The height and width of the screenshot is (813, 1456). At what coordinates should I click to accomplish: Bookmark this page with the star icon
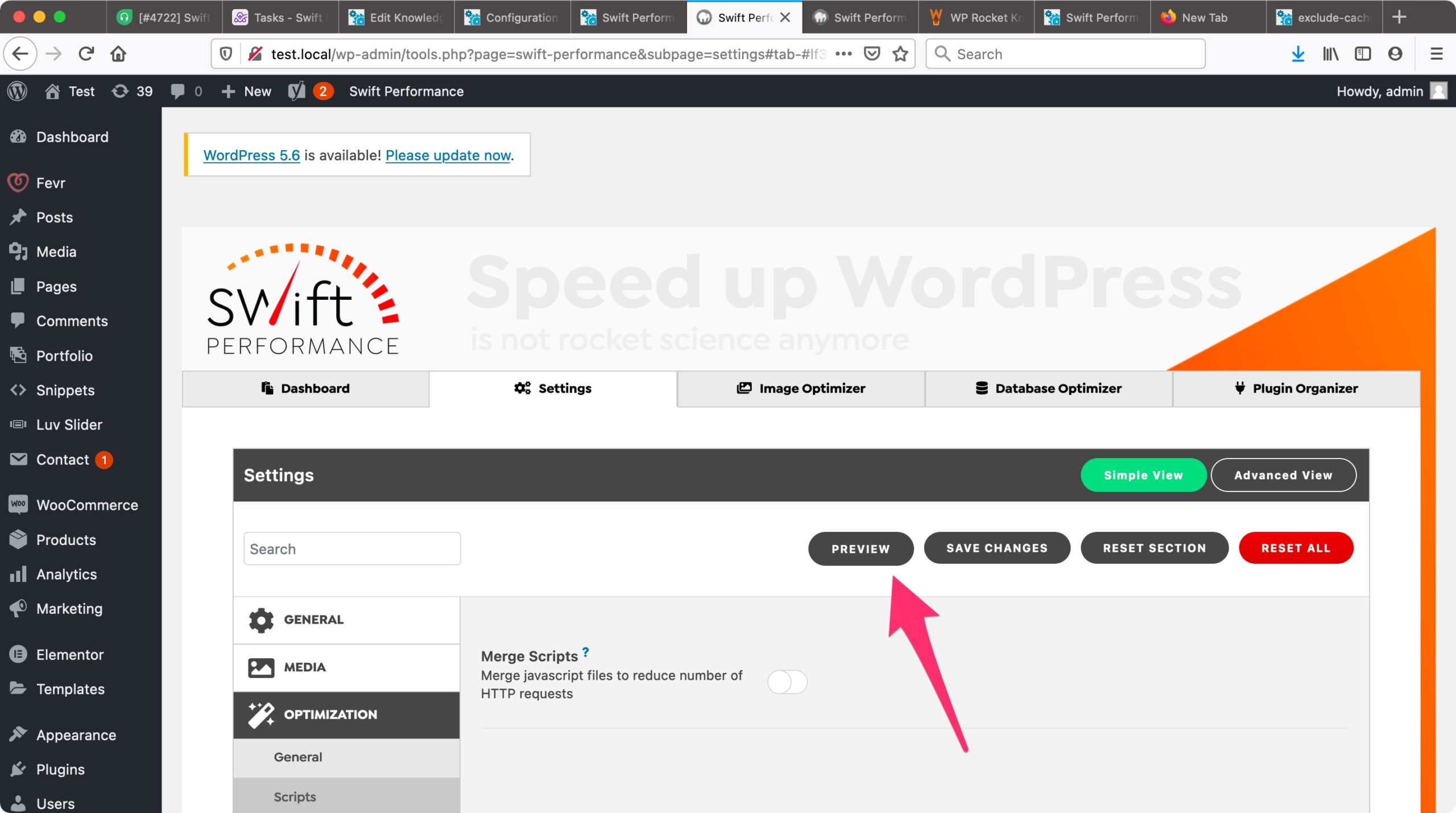pos(900,54)
